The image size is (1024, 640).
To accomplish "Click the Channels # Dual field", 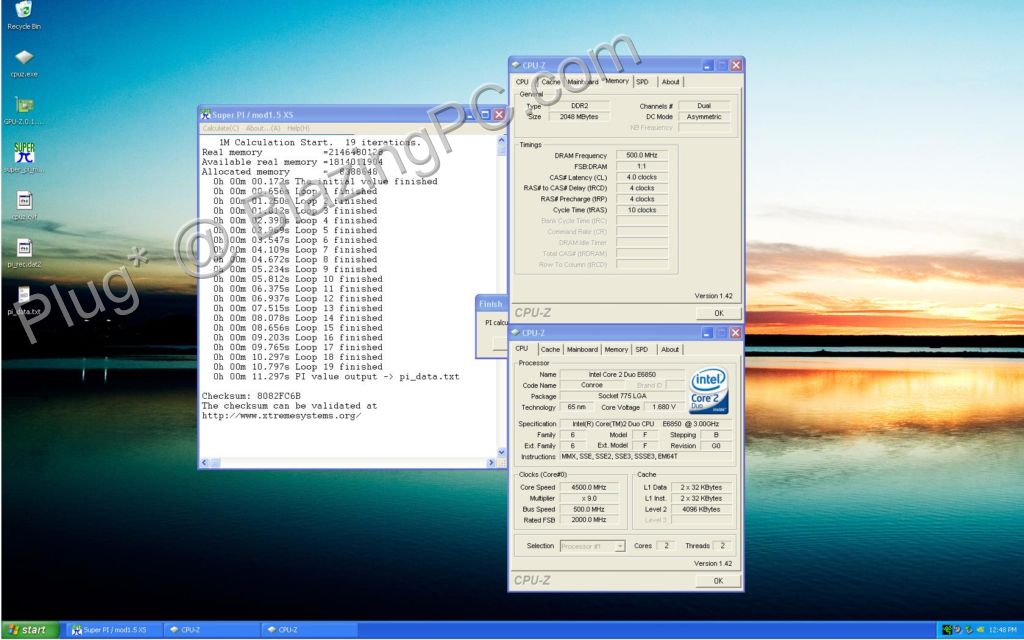I will [x=704, y=105].
